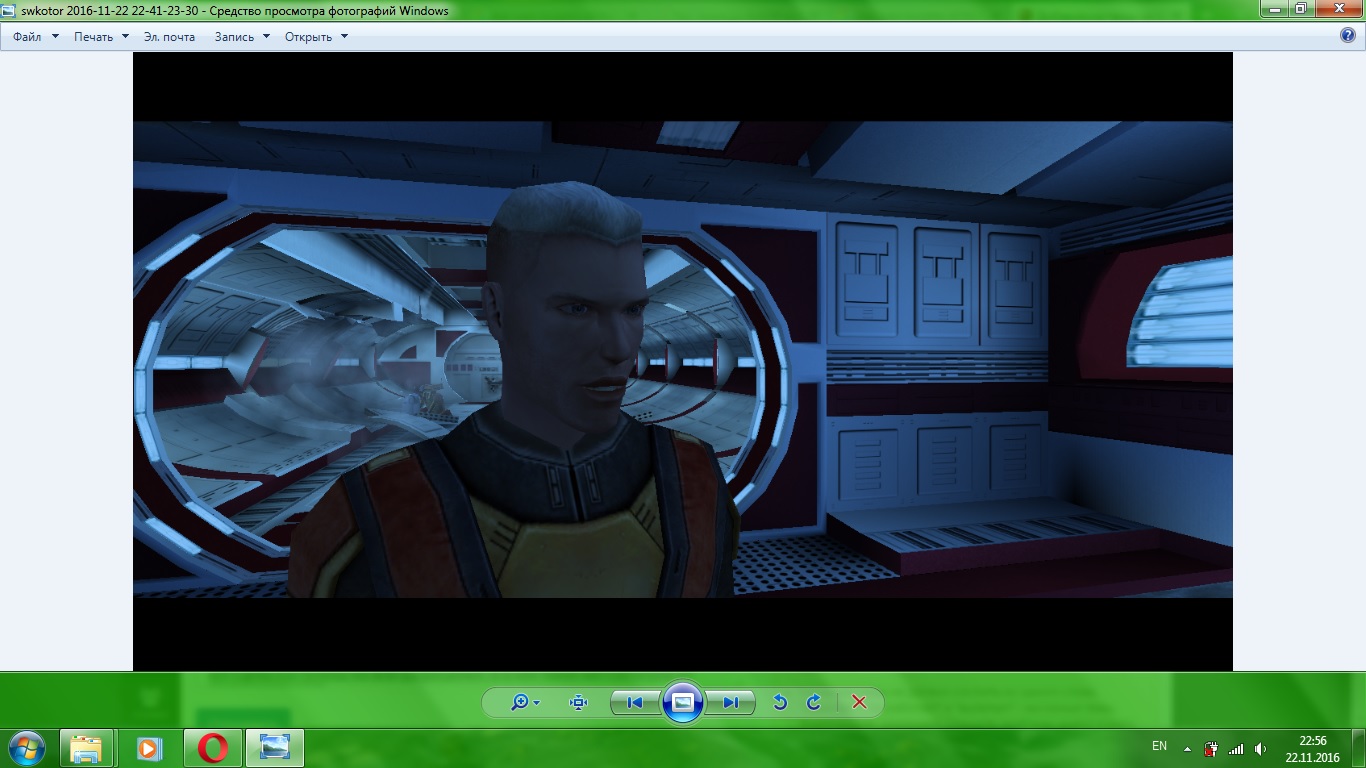
Task: Click the Photo Viewer title bar icon
Action: click(10, 10)
